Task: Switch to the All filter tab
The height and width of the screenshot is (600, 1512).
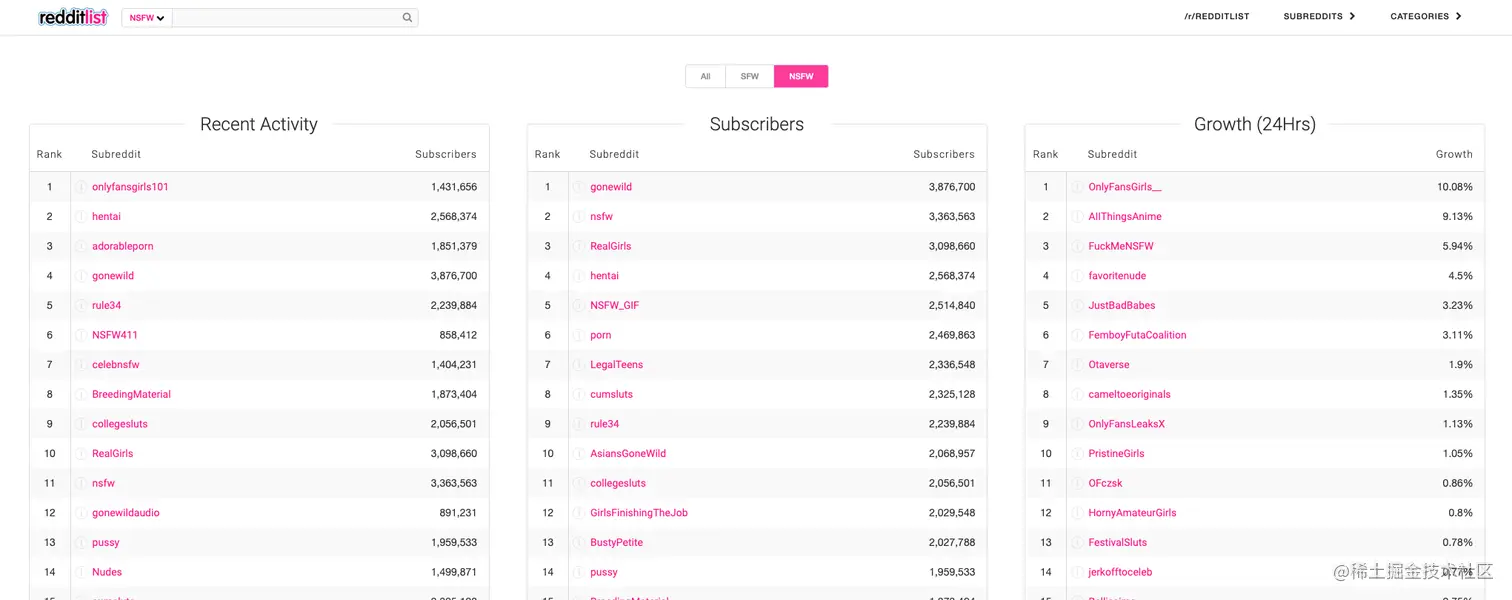Action: tap(705, 76)
